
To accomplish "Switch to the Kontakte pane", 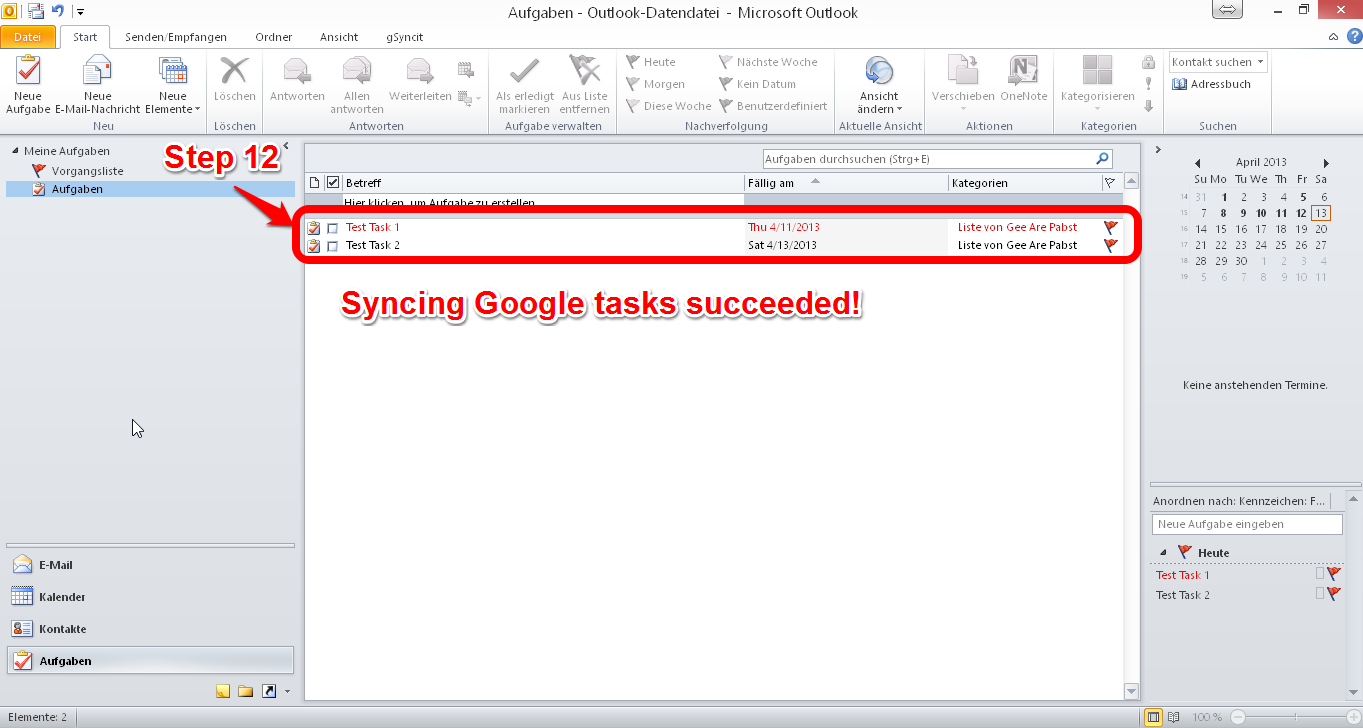I will (62, 629).
